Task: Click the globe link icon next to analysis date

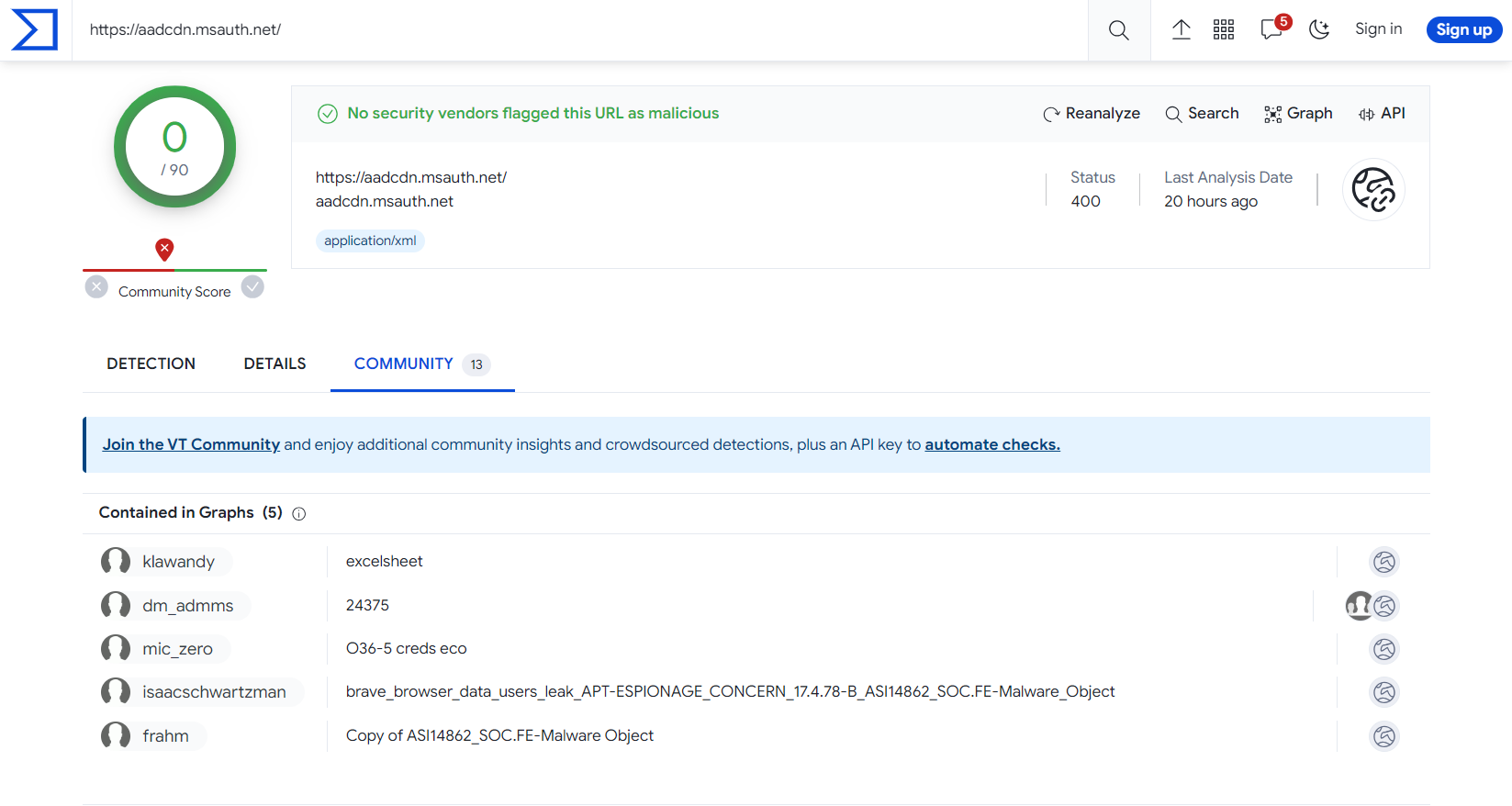Action: [1373, 189]
